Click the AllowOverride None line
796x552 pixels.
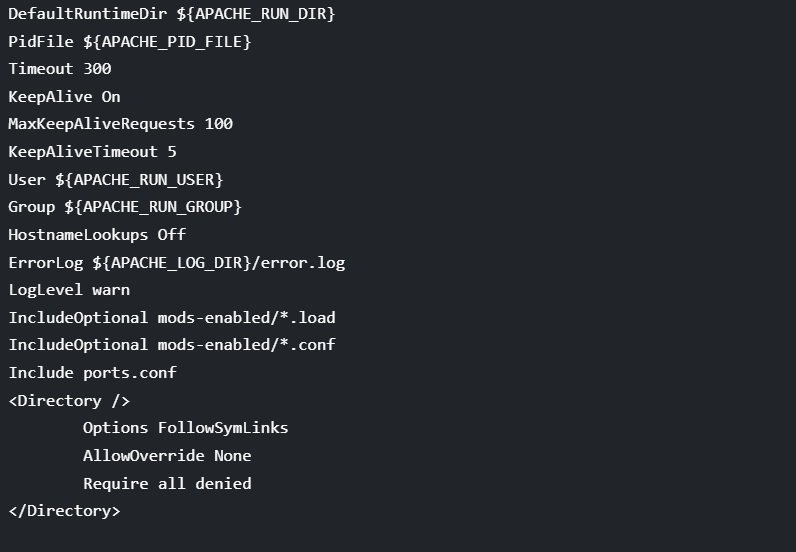pos(167,456)
